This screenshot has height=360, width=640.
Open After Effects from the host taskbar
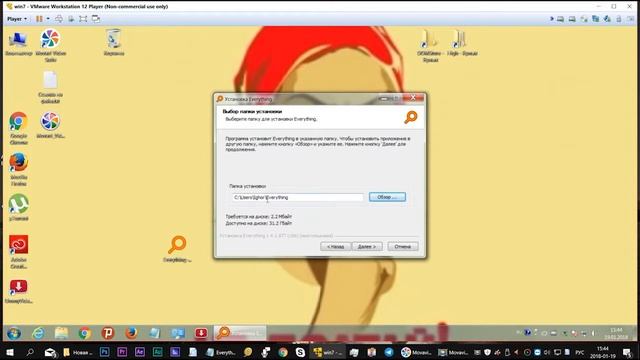(x=140, y=352)
